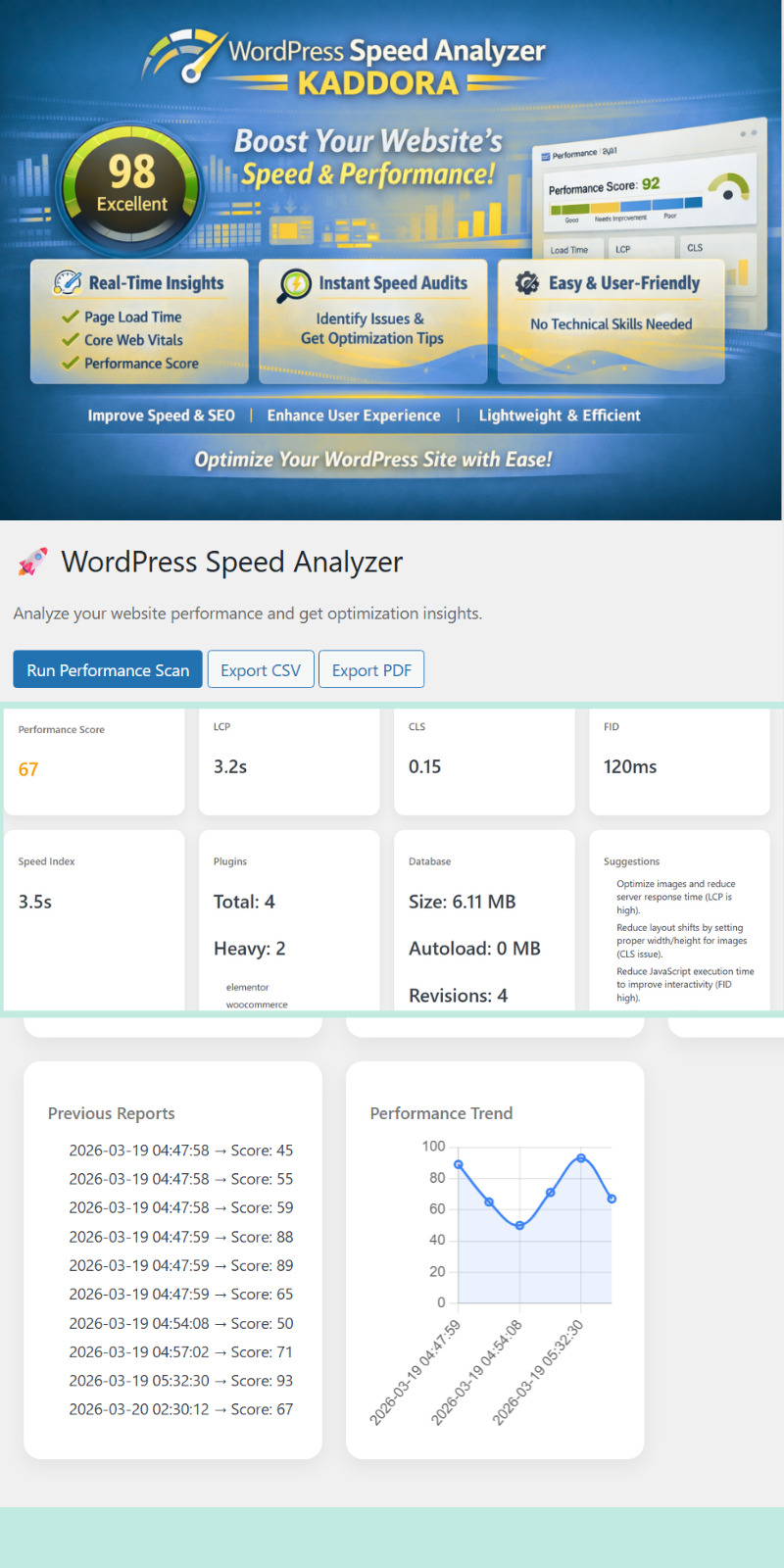Click the elementor plugin entry
Screen dimensions: 784x1568
click(247, 987)
